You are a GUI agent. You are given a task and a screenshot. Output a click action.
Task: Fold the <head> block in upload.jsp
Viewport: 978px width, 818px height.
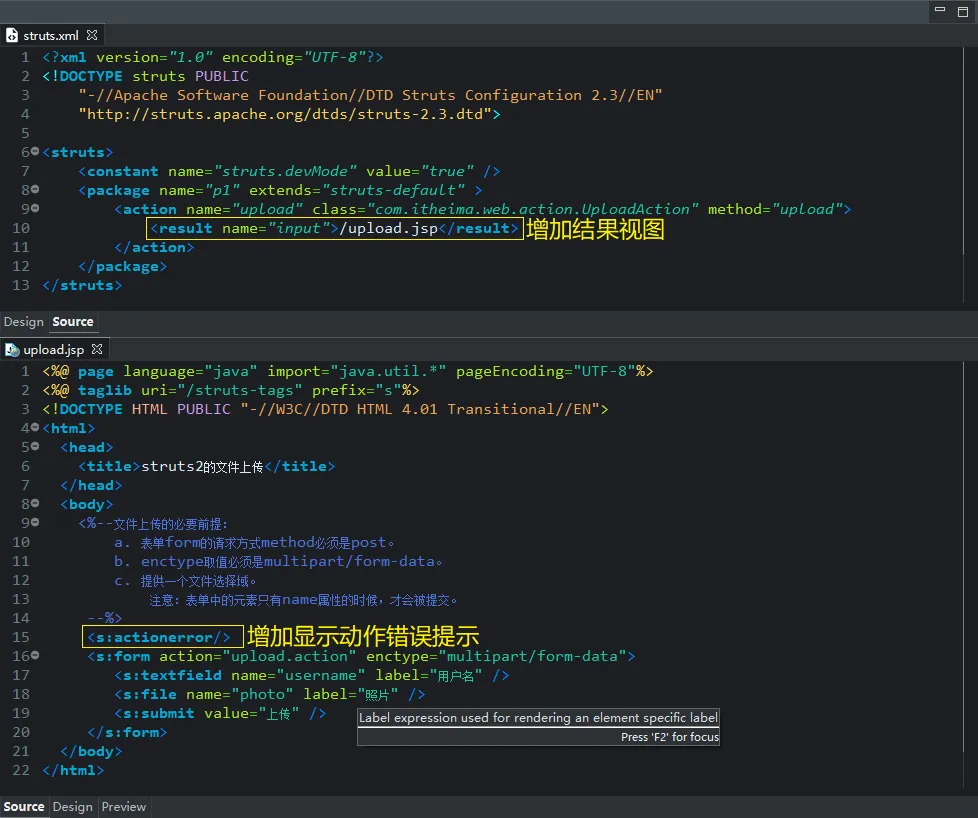[x=35, y=447]
